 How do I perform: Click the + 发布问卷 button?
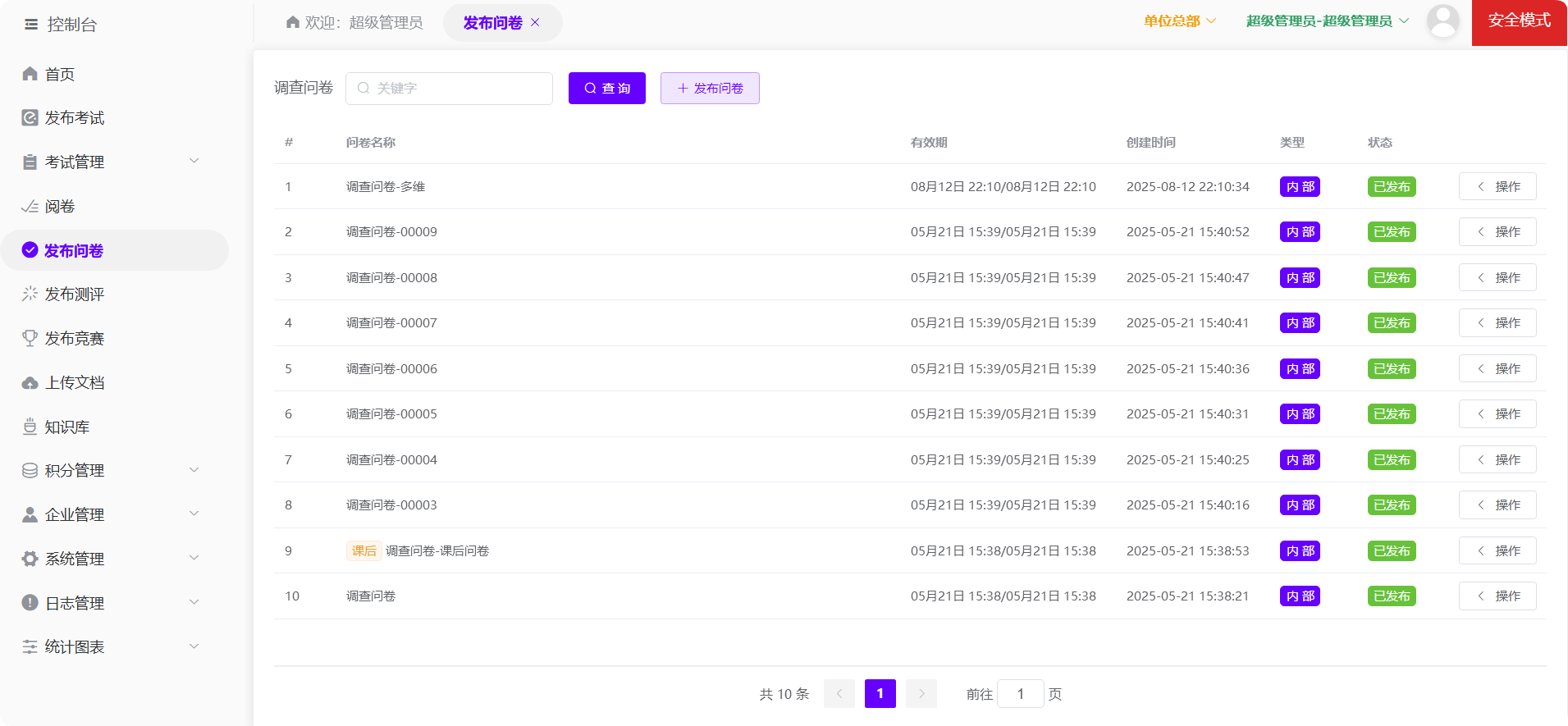coord(710,89)
